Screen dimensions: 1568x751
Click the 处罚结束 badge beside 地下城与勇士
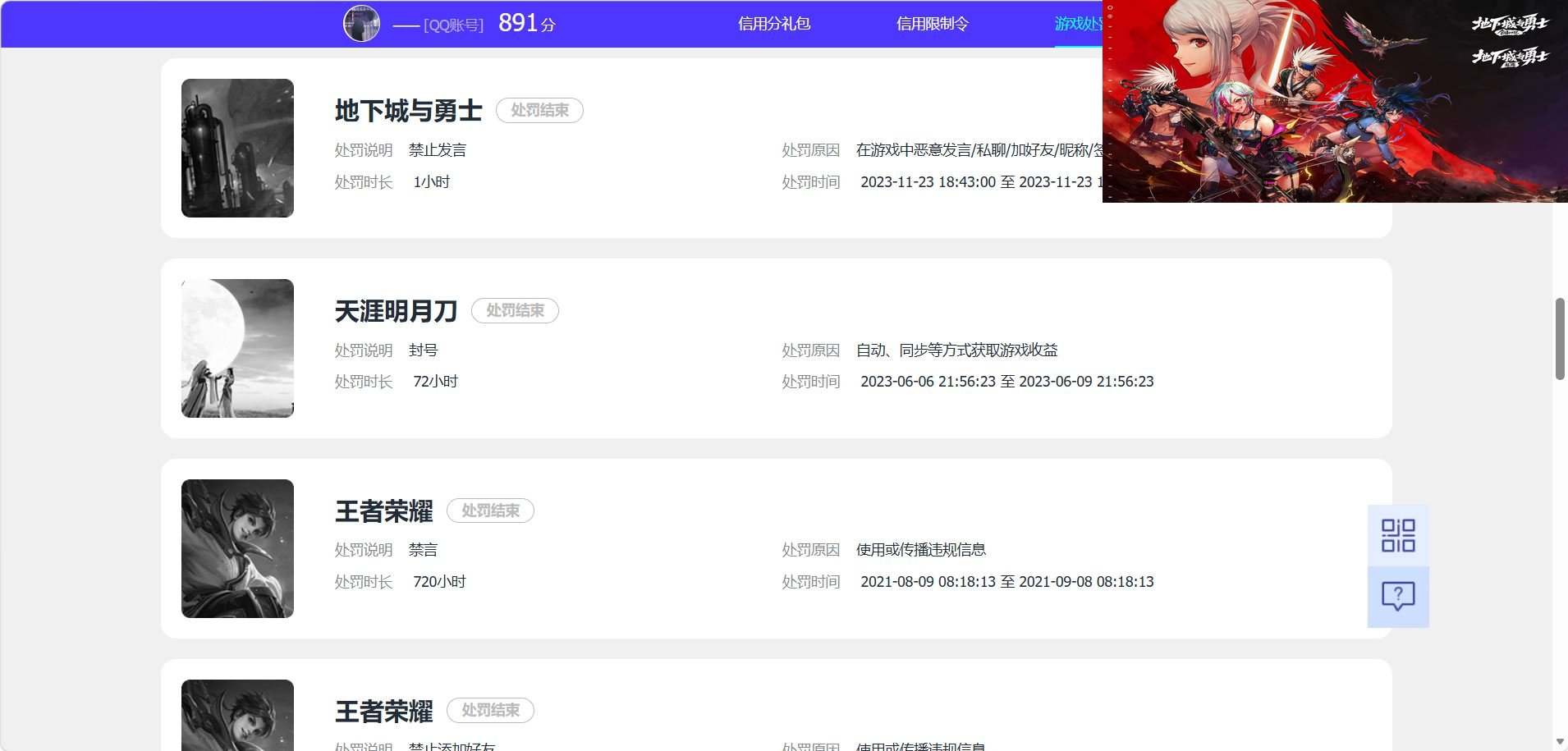click(539, 110)
